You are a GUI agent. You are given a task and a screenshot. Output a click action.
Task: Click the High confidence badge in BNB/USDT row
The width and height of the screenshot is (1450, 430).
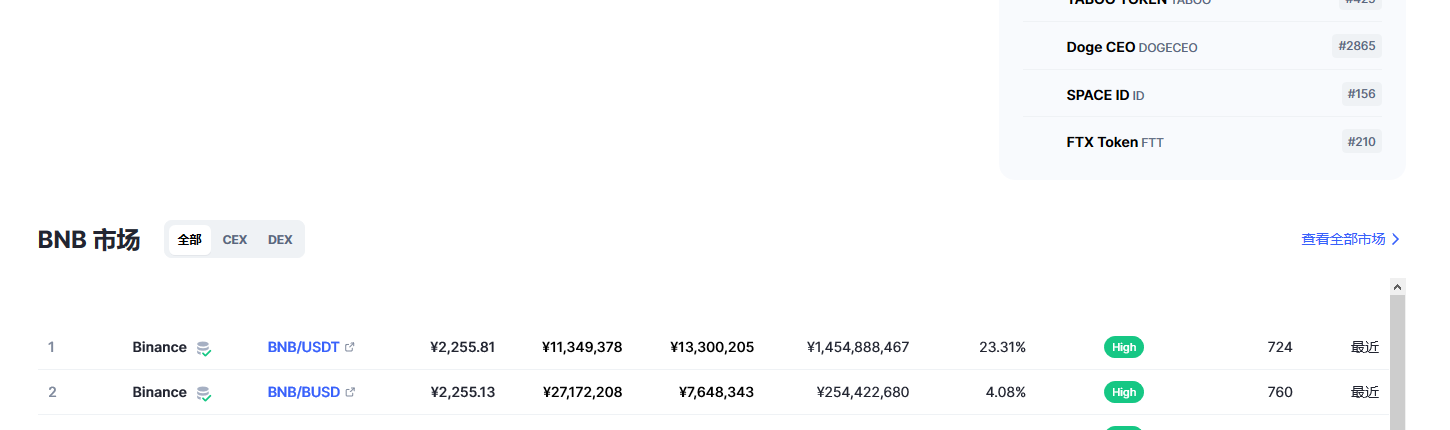(1124, 347)
